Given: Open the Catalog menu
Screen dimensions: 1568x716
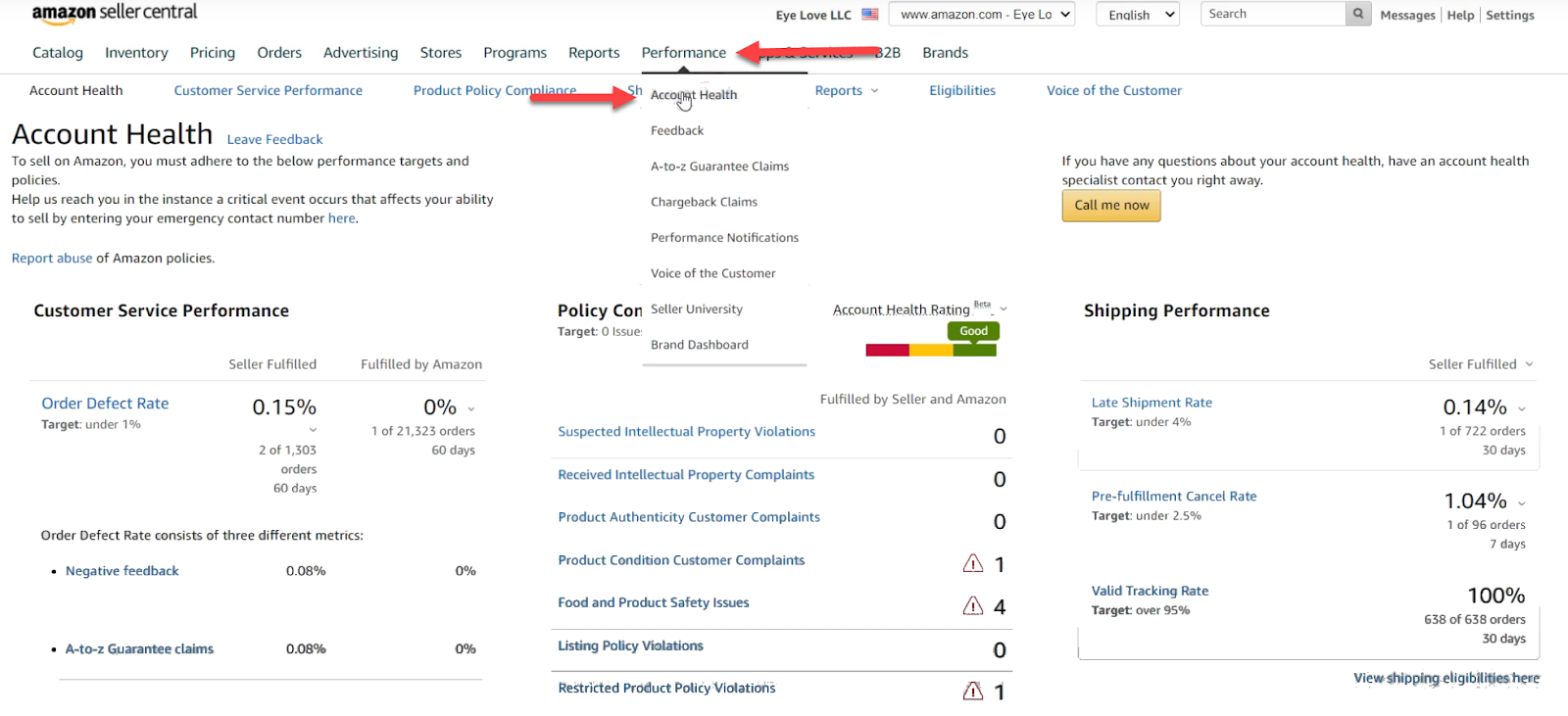Looking at the screenshot, I should tap(58, 53).
